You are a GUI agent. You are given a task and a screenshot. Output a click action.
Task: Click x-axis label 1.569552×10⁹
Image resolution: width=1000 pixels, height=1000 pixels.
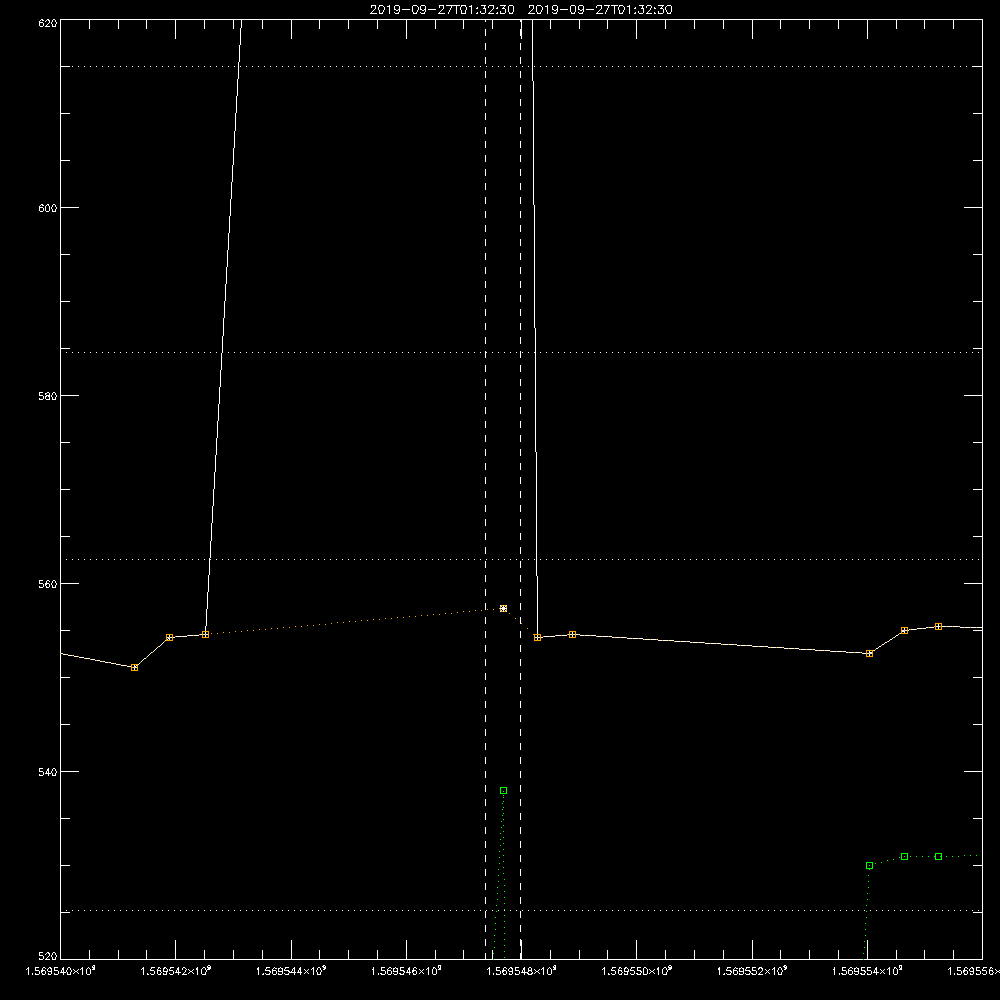pyautogui.click(x=752, y=971)
